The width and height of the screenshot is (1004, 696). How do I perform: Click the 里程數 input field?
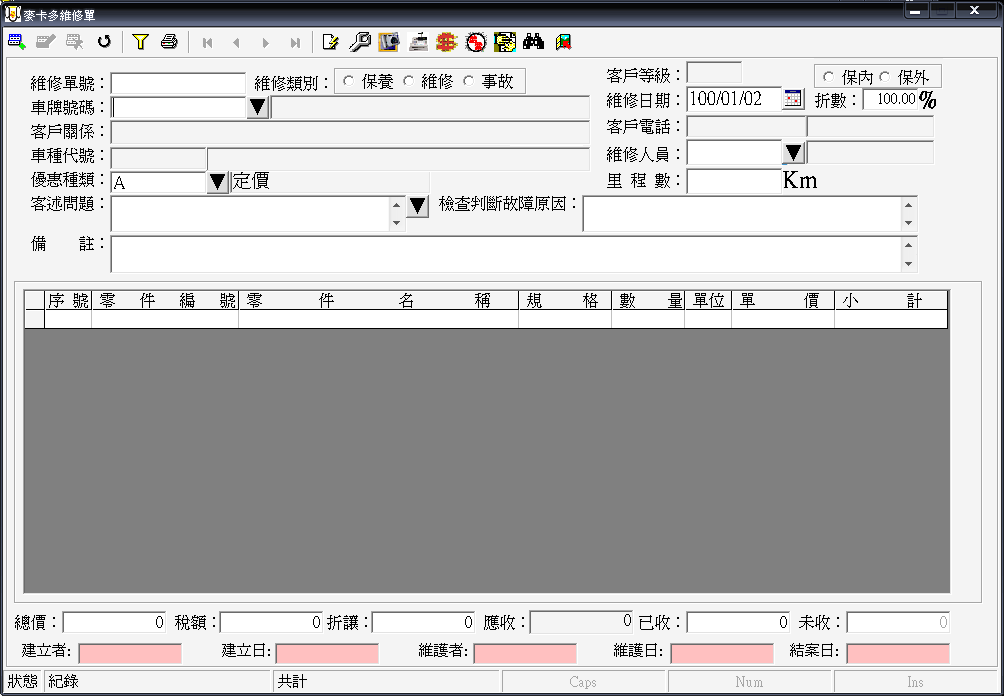pos(733,181)
